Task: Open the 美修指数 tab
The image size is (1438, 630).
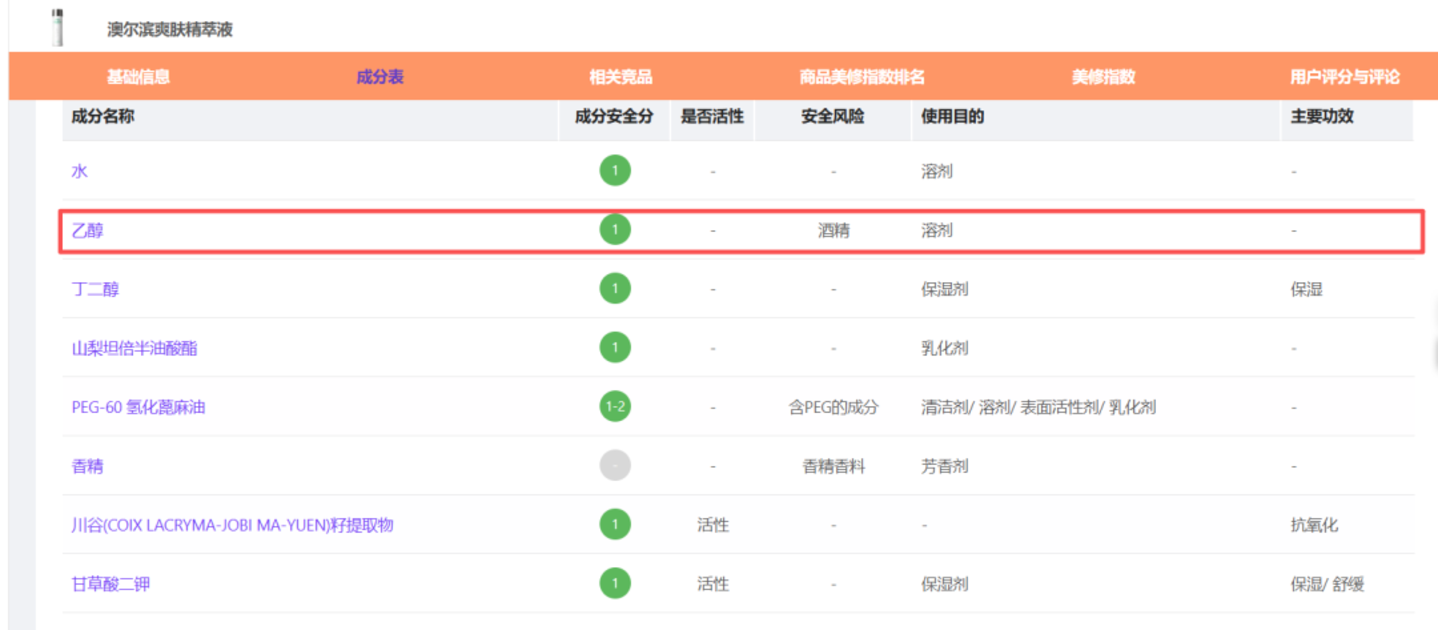Action: [1104, 77]
